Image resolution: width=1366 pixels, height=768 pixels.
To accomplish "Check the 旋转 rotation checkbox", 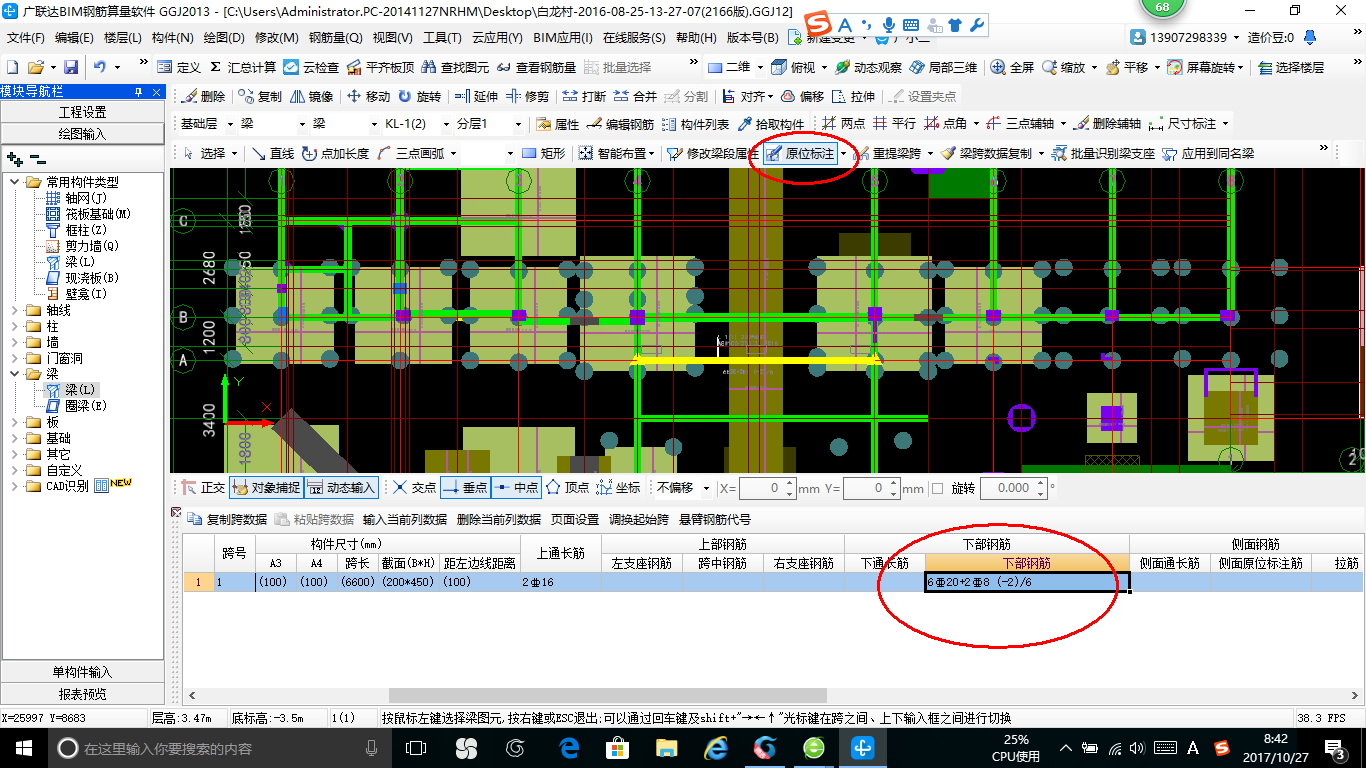I will click(x=937, y=488).
